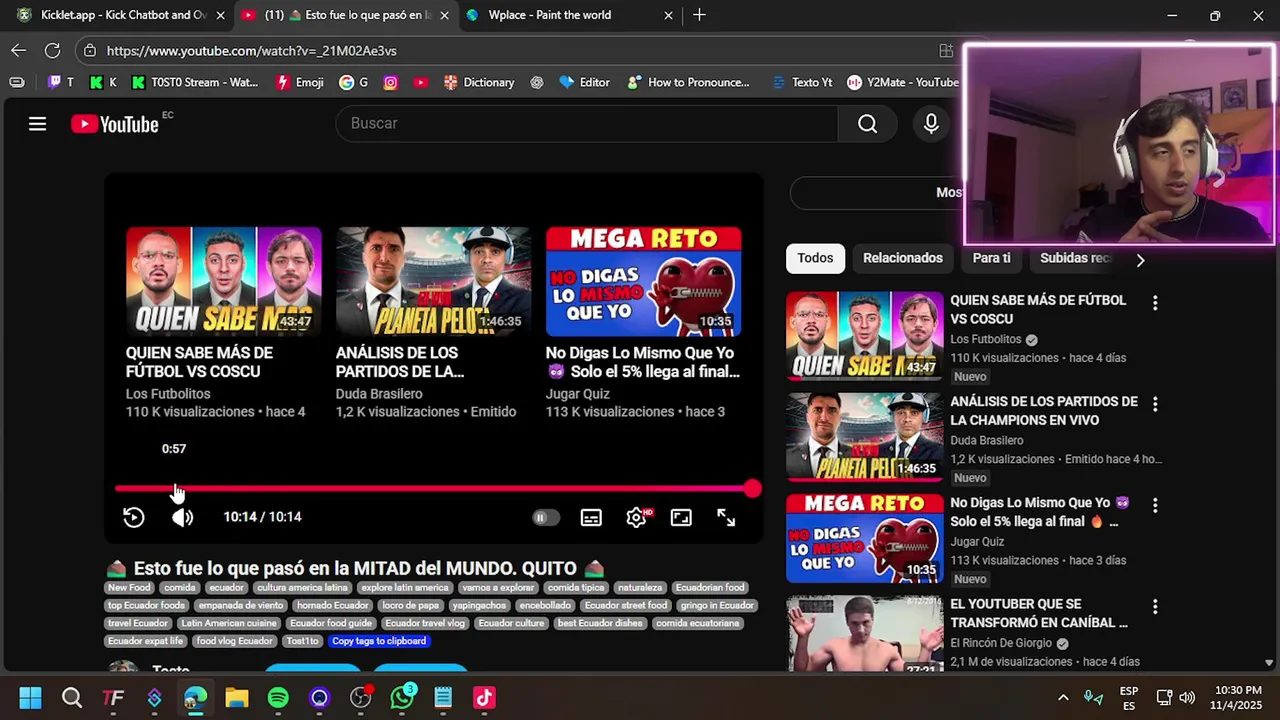The width and height of the screenshot is (1280, 720).
Task: Open the Windows Start menu
Action: pyautogui.click(x=30, y=697)
